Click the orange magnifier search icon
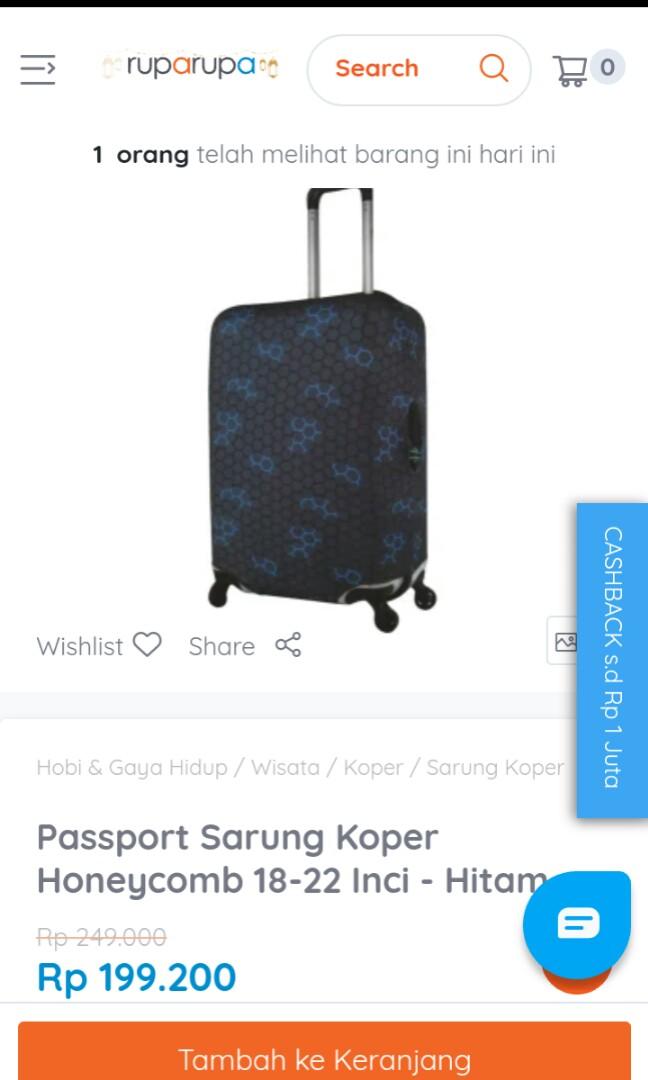Image resolution: width=648 pixels, height=1080 pixels. click(x=494, y=68)
